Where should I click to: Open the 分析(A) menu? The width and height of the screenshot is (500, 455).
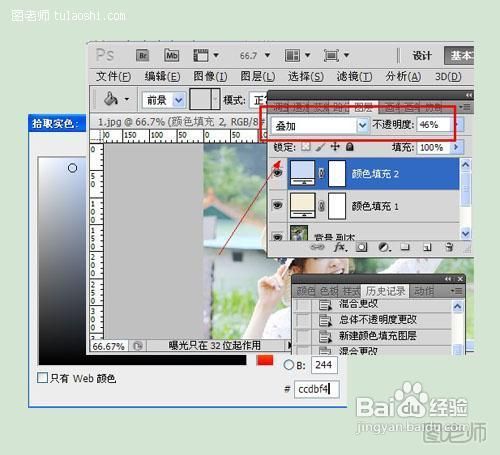click(403, 77)
